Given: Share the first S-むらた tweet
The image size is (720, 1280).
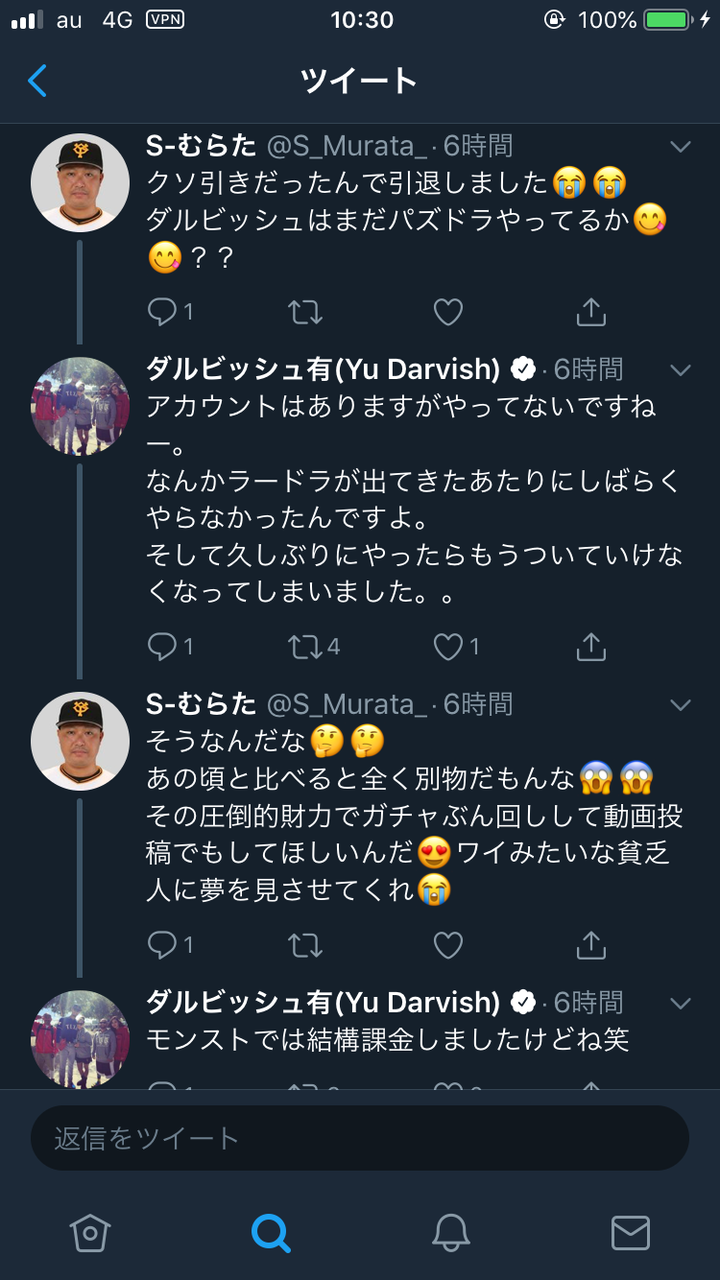Looking at the screenshot, I should click(x=591, y=312).
